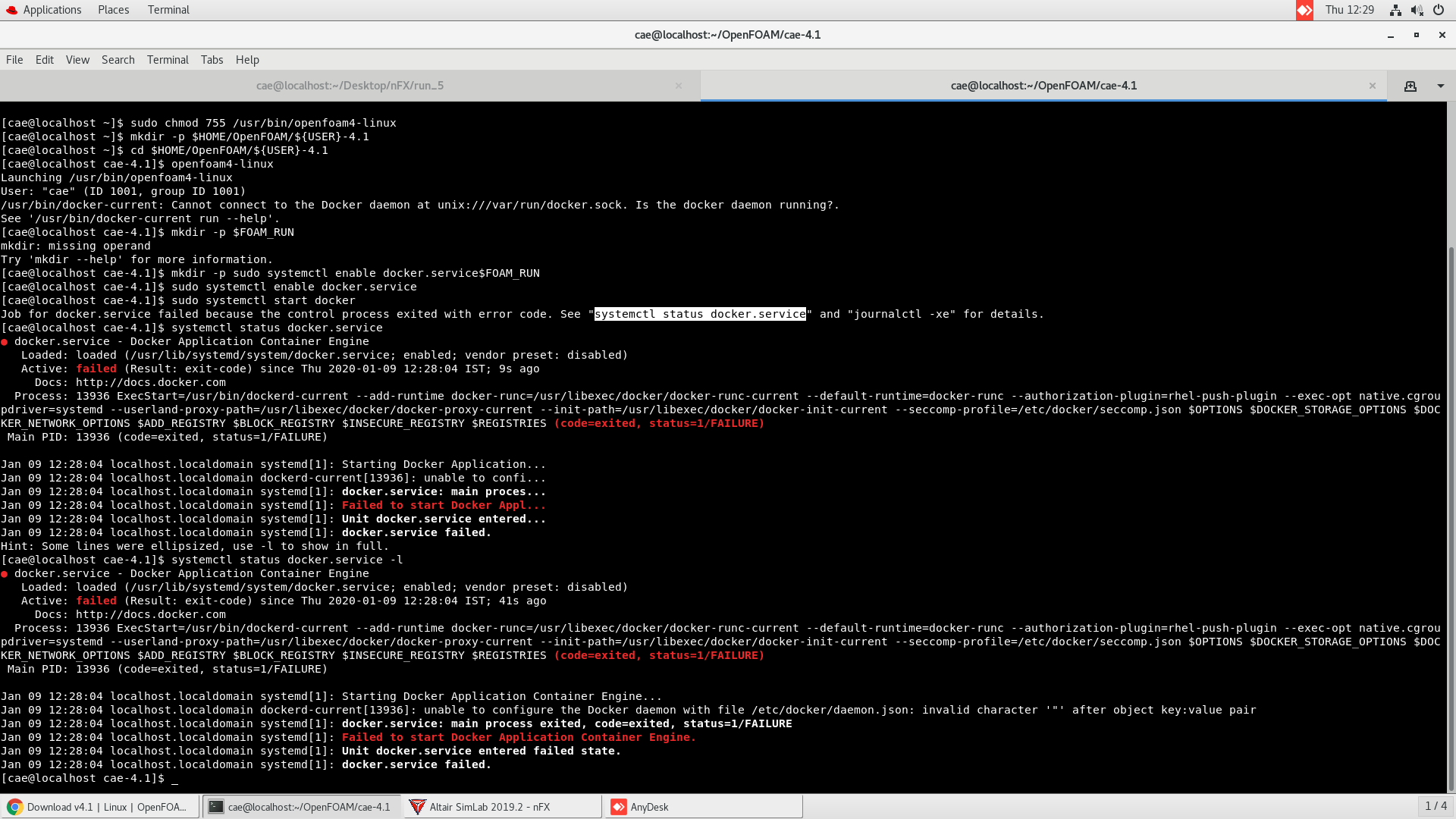Click the highlighted 'systemctl status docker.service' text
This screenshot has height=819, width=1456.
click(x=700, y=314)
